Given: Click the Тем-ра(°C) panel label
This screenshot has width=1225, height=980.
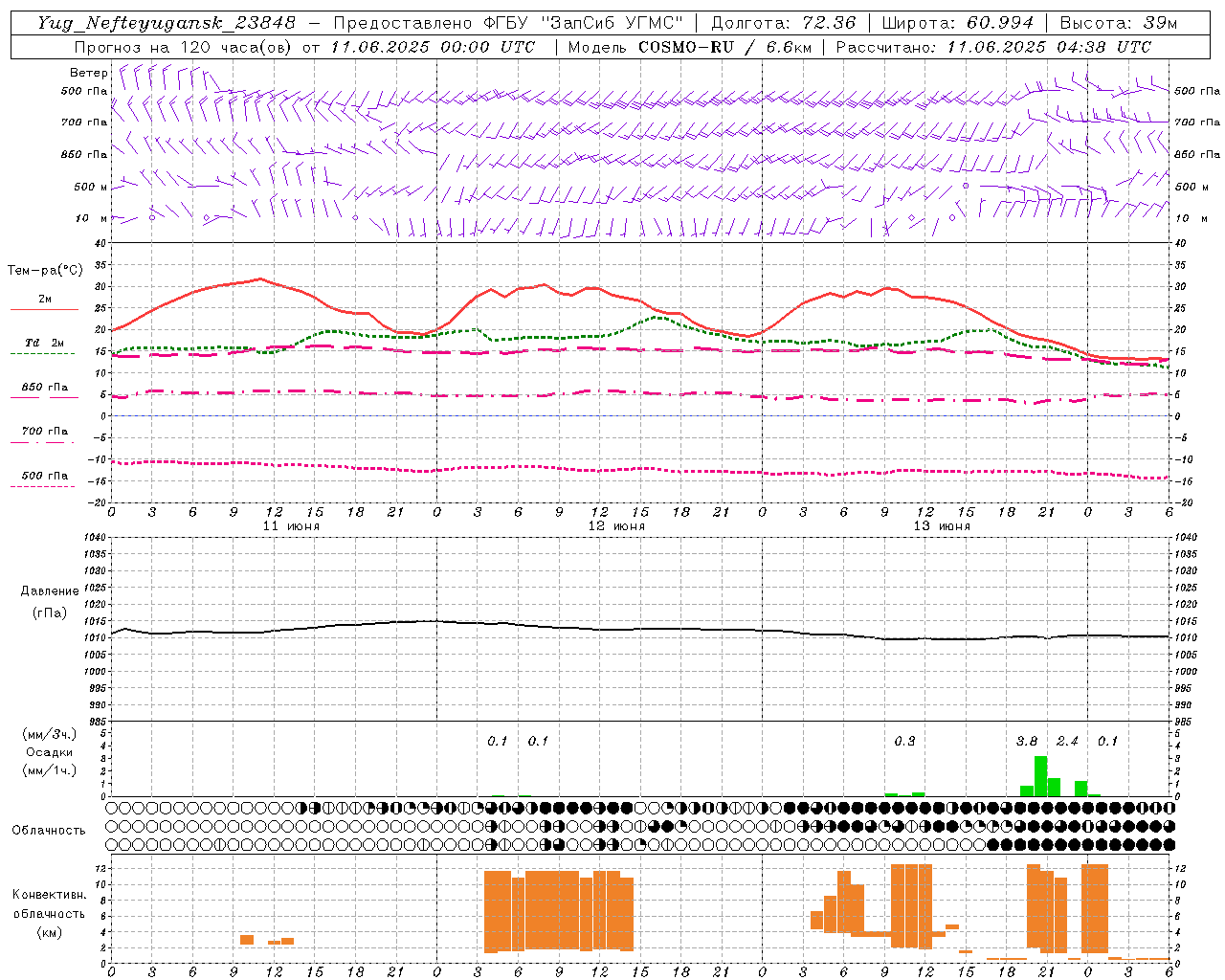Looking at the screenshot, I should click(45, 271).
